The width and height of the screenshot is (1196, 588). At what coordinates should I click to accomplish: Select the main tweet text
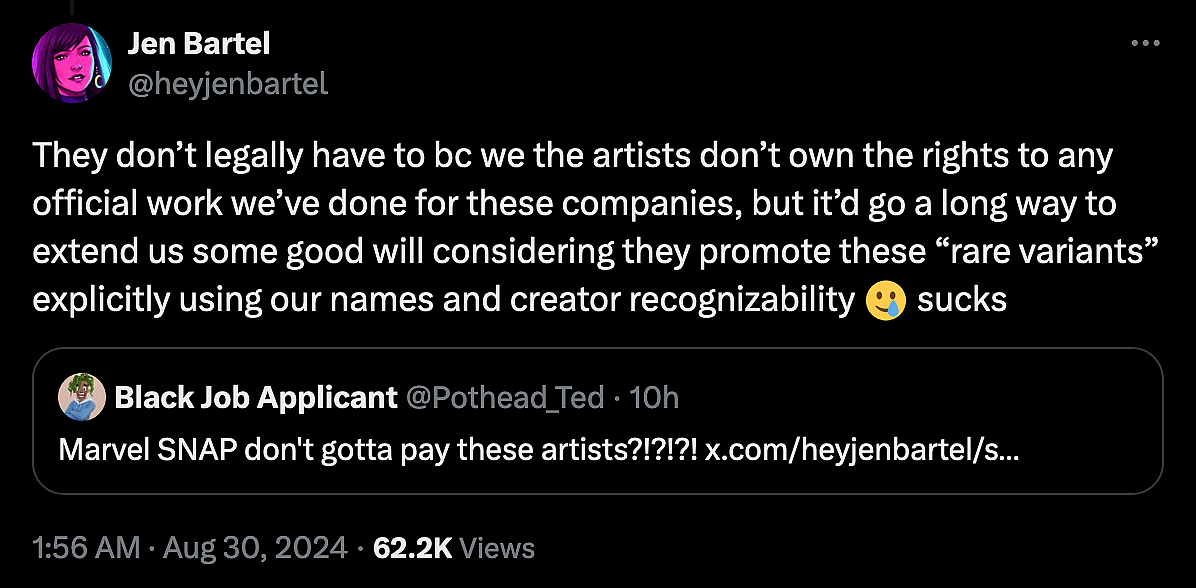[x=570, y=225]
